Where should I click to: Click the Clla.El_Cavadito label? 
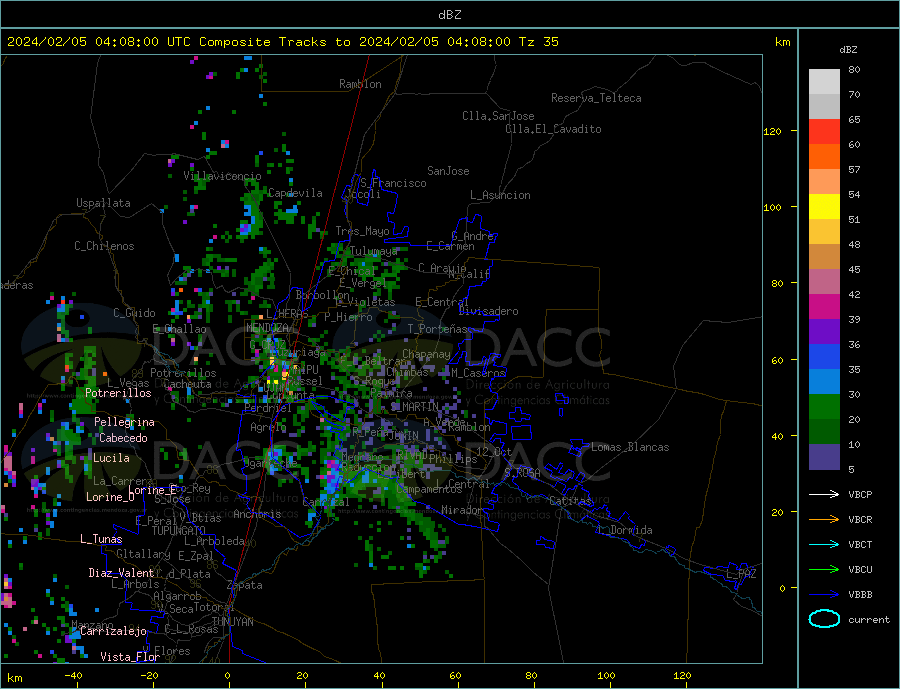[553, 129]
